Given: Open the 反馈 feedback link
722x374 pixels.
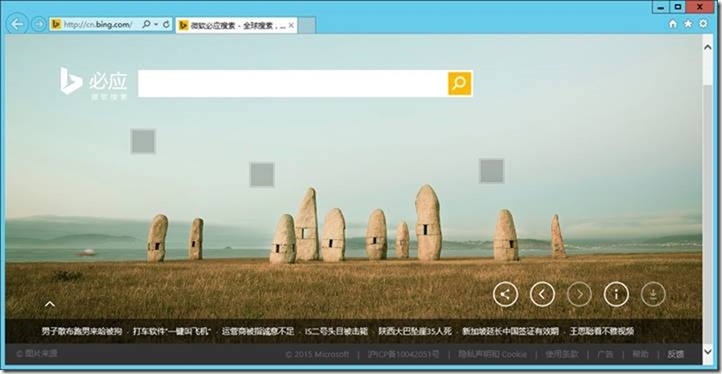Looking at the screenshot, I should tap(675, 354).
